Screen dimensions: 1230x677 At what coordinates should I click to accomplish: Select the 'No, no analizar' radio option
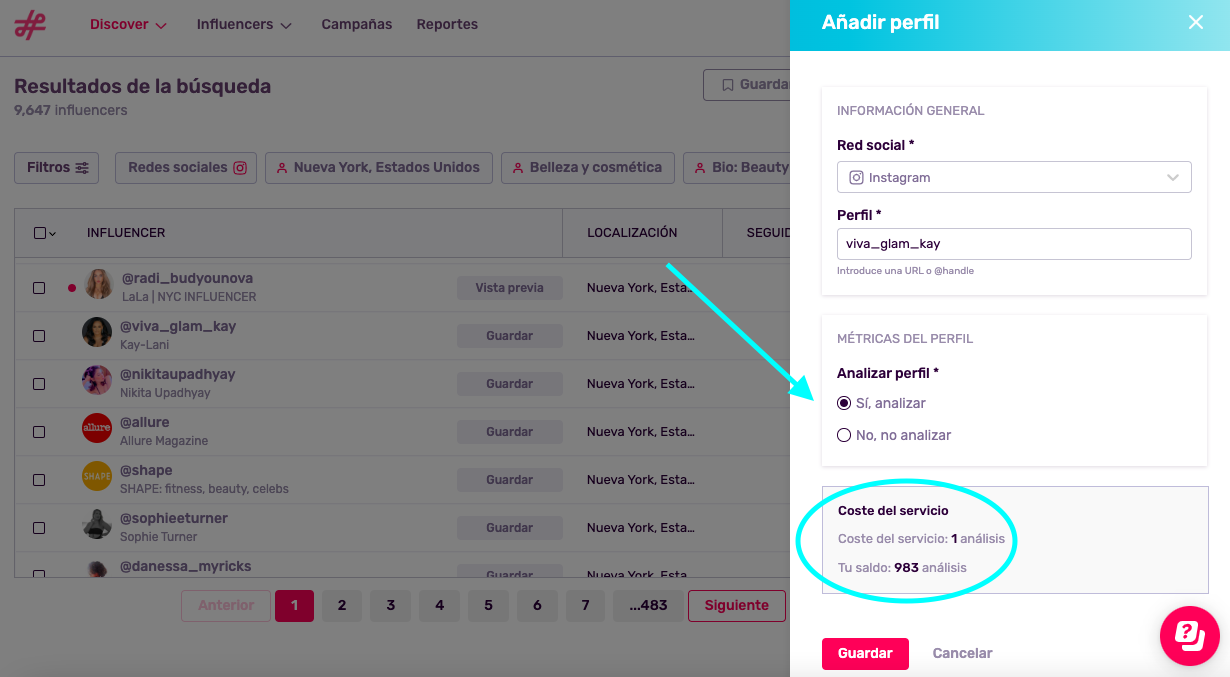pyautogui.click(x=844, y=435)
